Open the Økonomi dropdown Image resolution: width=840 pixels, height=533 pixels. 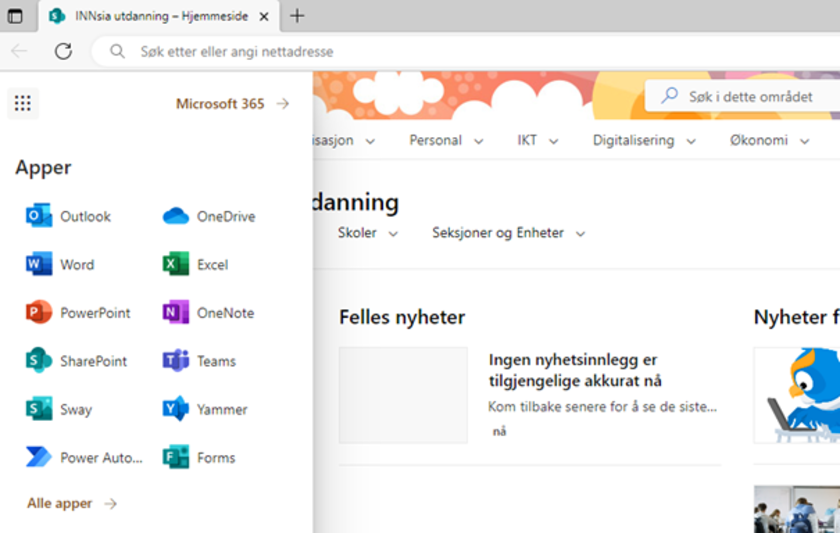(x=769, y=140)
